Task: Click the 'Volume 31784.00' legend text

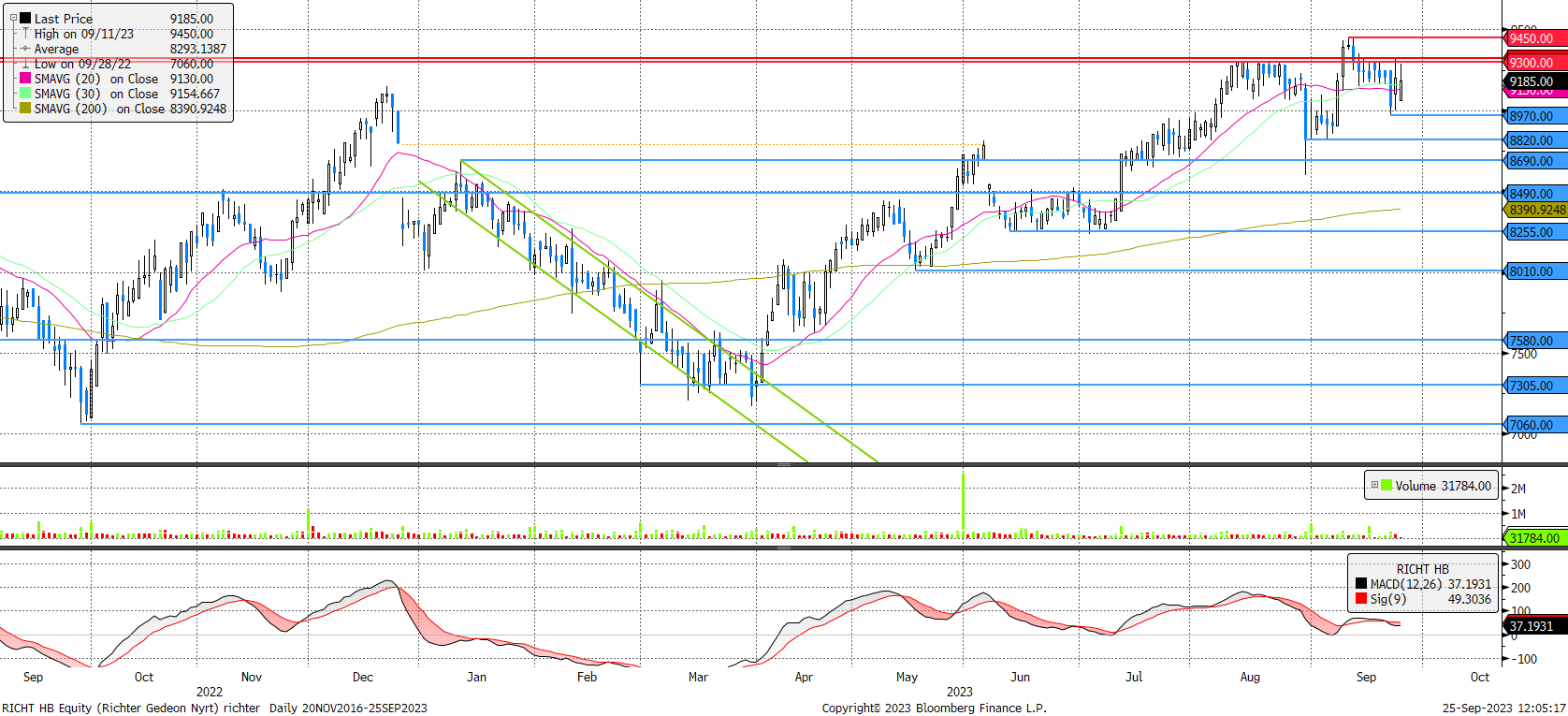Action: [1444, 486]
